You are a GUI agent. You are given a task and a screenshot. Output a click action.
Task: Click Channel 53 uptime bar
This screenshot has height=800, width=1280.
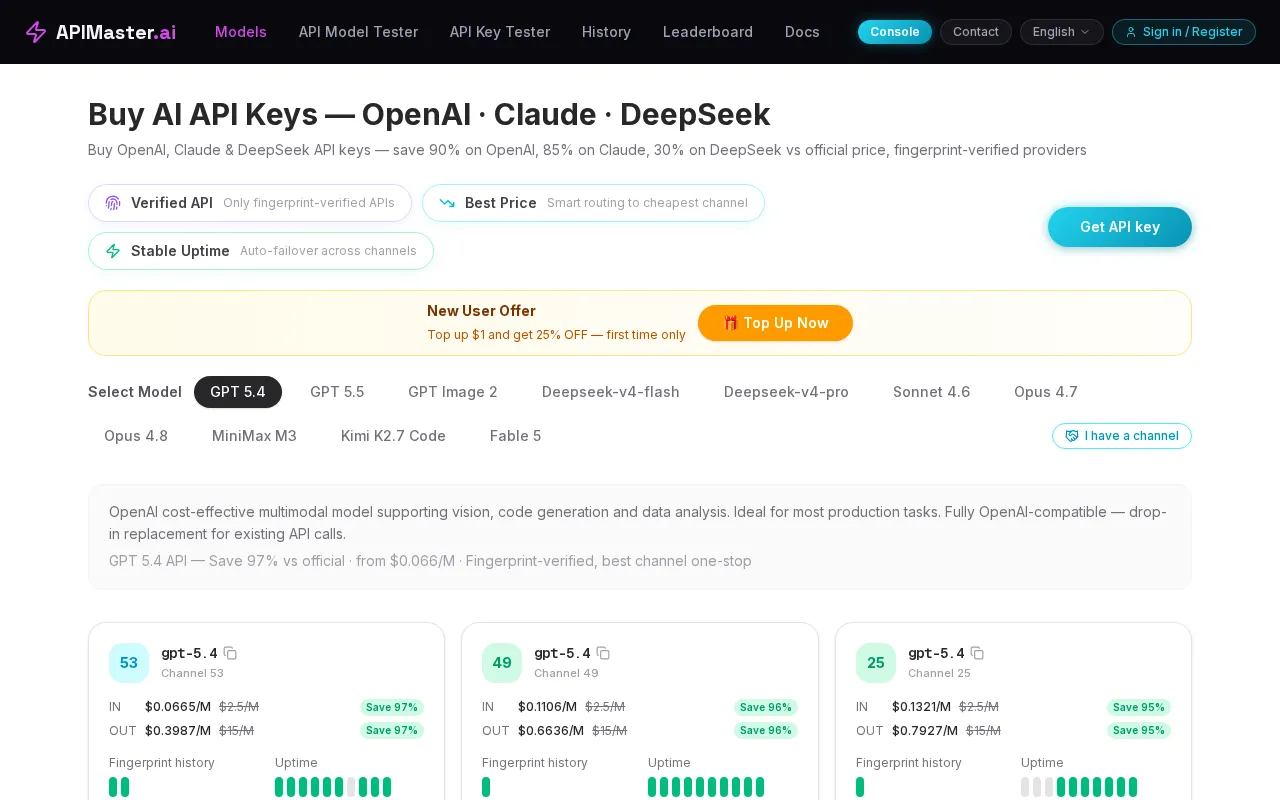(x=333, y=787)
